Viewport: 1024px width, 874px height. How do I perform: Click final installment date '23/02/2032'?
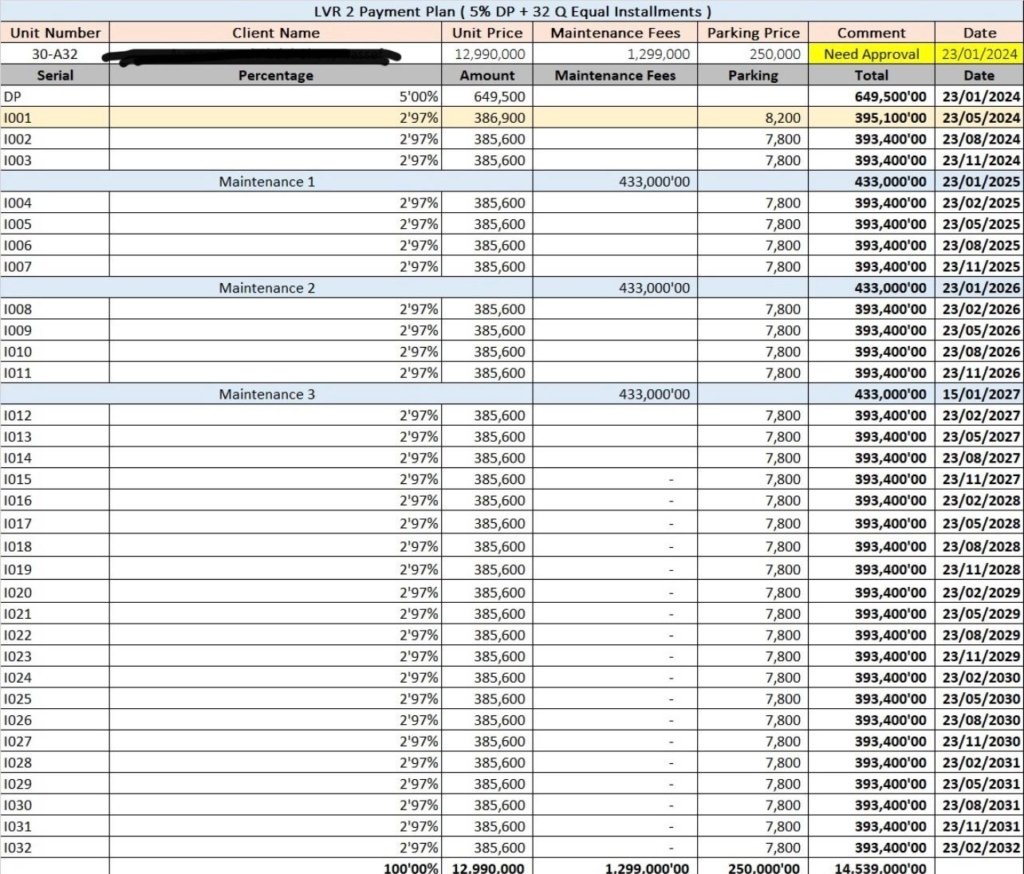coord(980,848)
